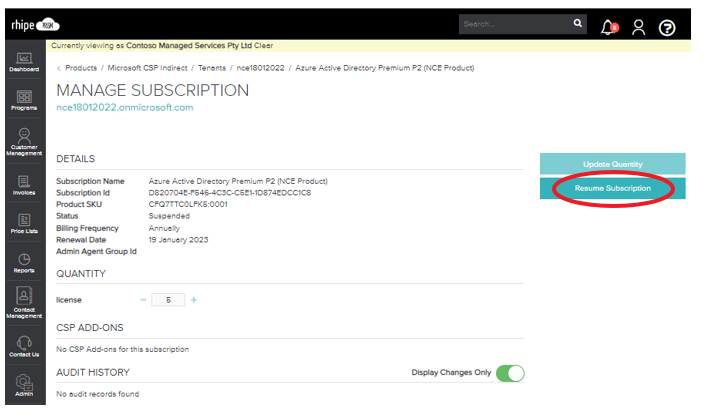Select Product SKU value CFQ7TTC0LFK5:0001
This screenshot has width=705, height=419.
(x=188, y=205)
